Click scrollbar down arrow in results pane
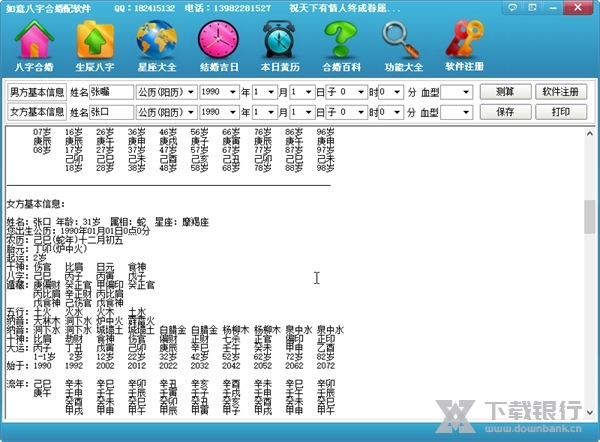The height and width of the screenshot is (442, 600). 590,413
